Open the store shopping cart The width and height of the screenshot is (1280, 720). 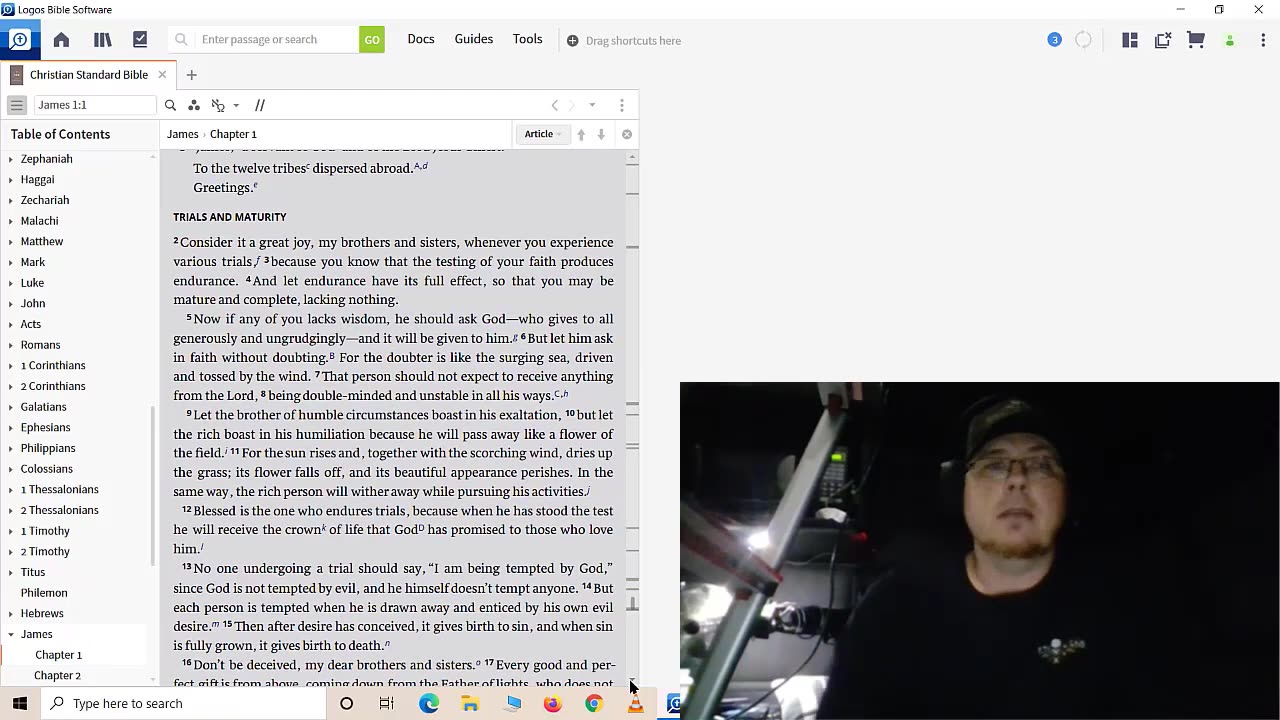point(1196,40)
